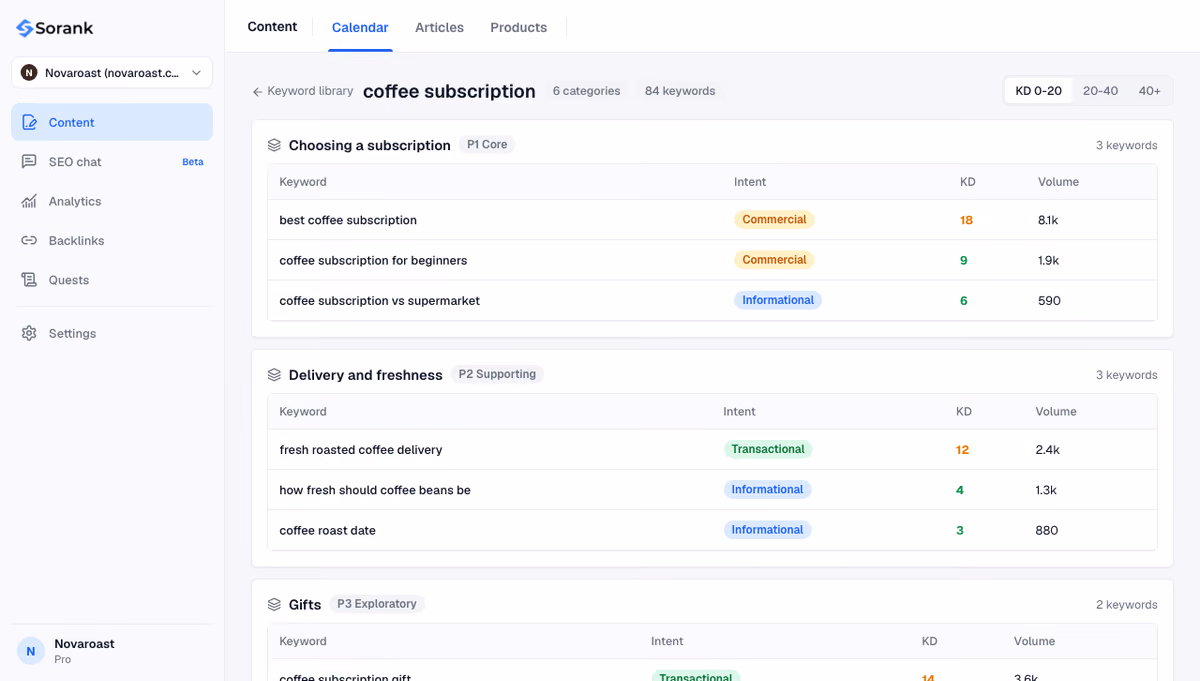The width and height of the screenshot is (1200, 681).
Task: Click the 2 keywords count for Gifts
Action: tap(1126, 605)
